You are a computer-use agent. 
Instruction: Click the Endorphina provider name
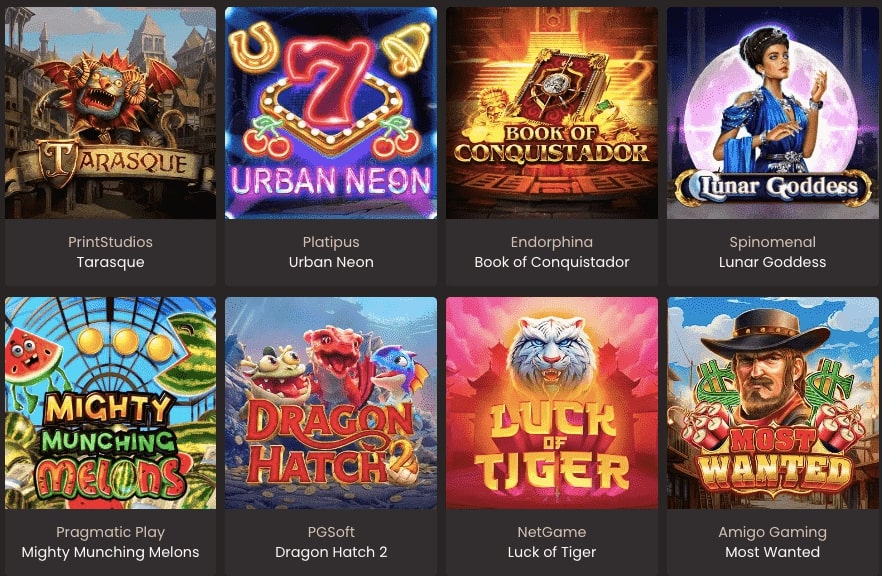(x=552, y=242)
